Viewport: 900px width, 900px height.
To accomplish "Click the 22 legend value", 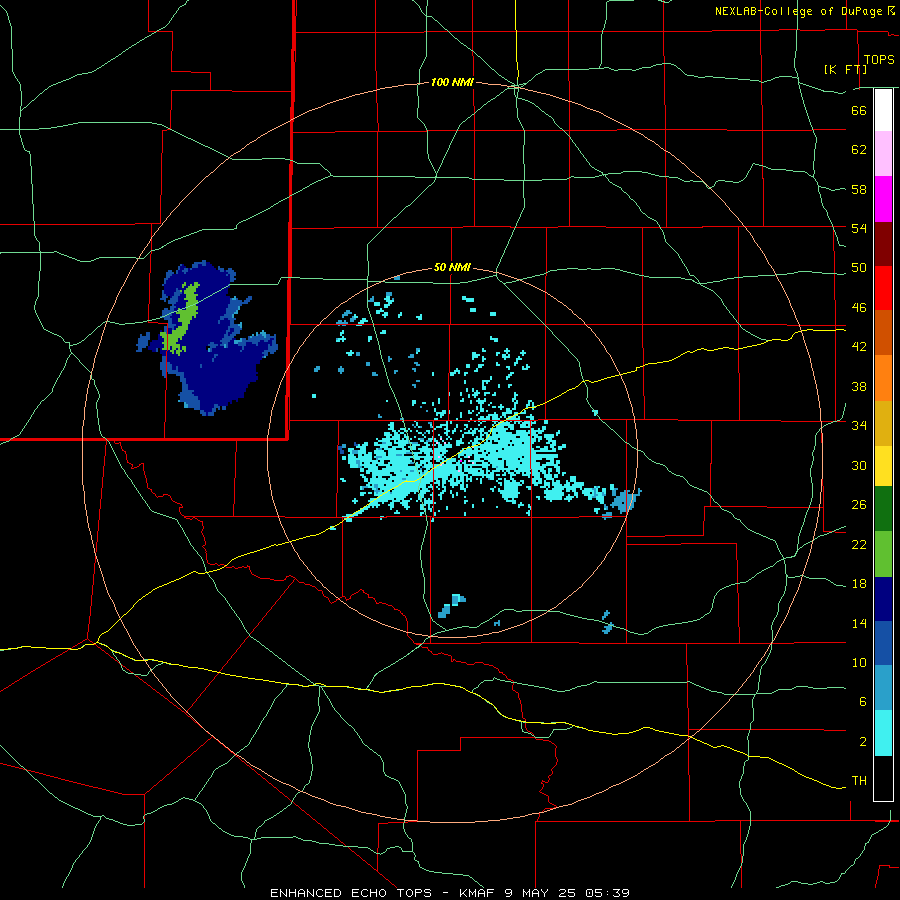I will click(859, 544).
